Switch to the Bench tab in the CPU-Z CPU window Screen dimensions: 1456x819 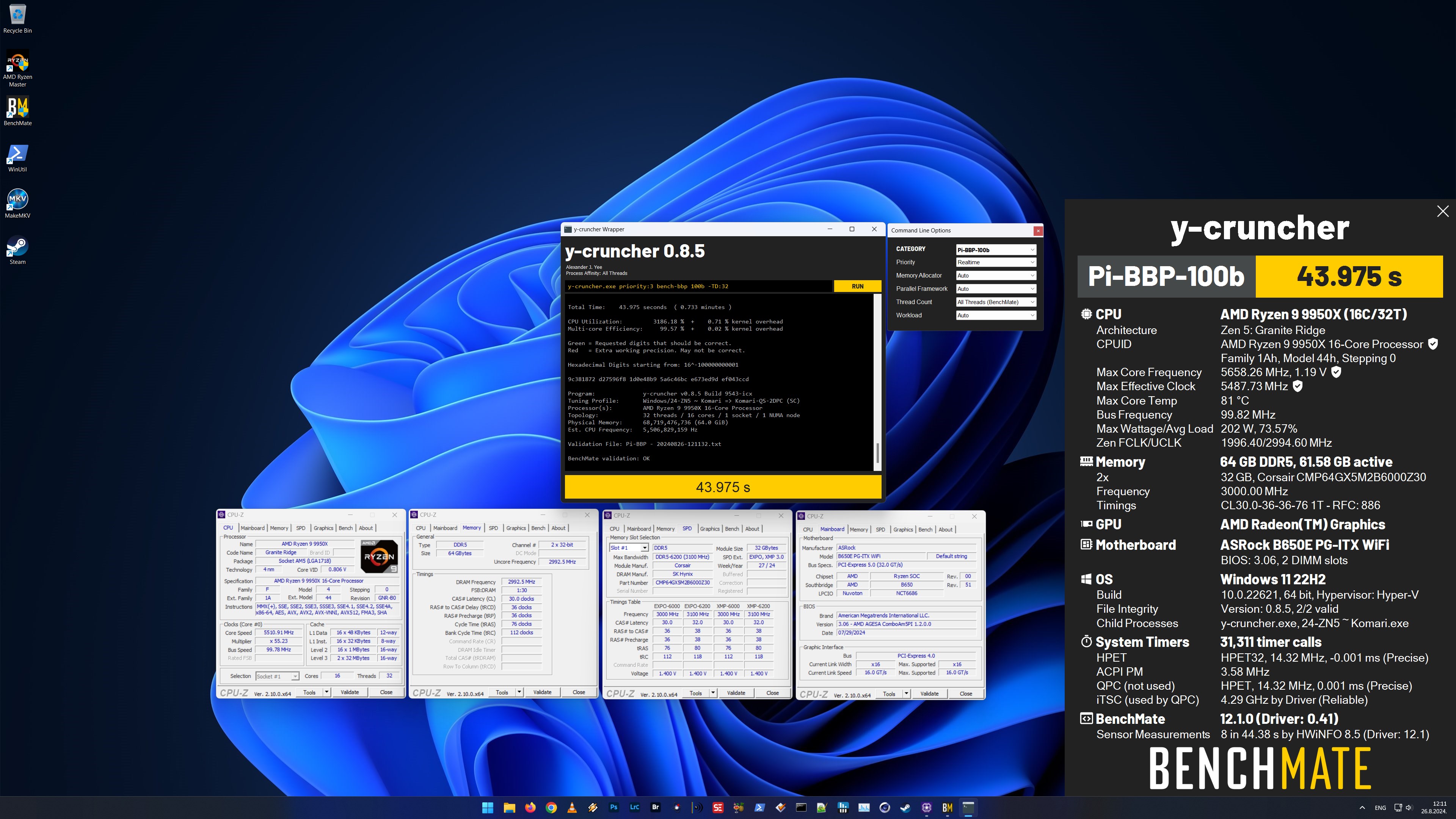coord(345,528)
